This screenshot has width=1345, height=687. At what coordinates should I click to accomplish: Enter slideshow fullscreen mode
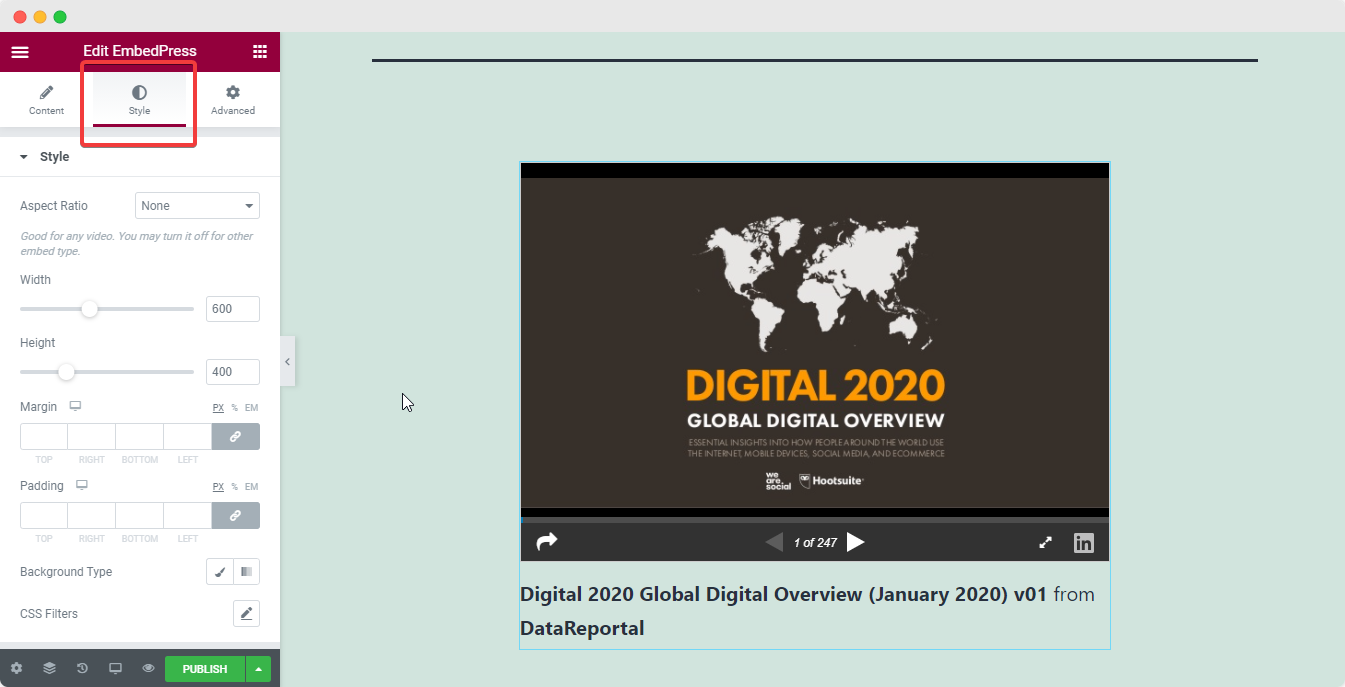point(1046,542)
